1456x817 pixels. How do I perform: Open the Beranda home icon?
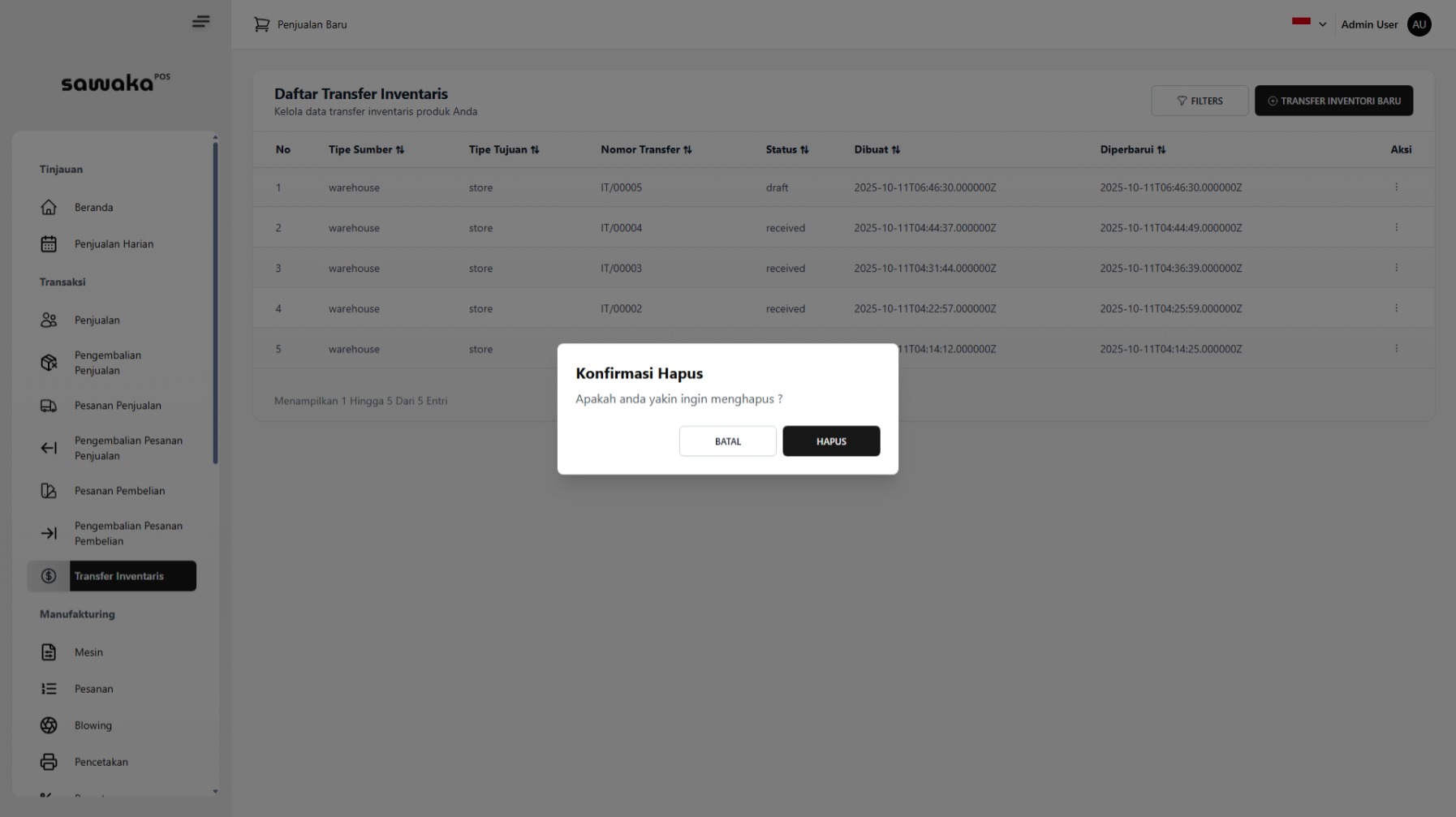49,208
